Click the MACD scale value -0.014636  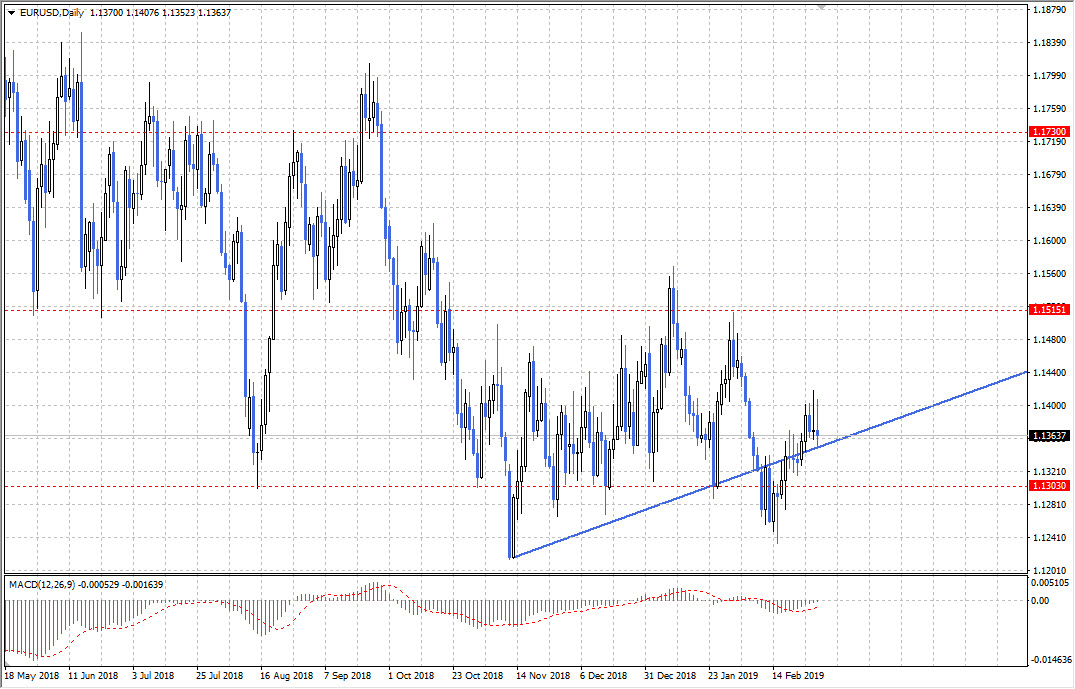(x=1050, y=660)
